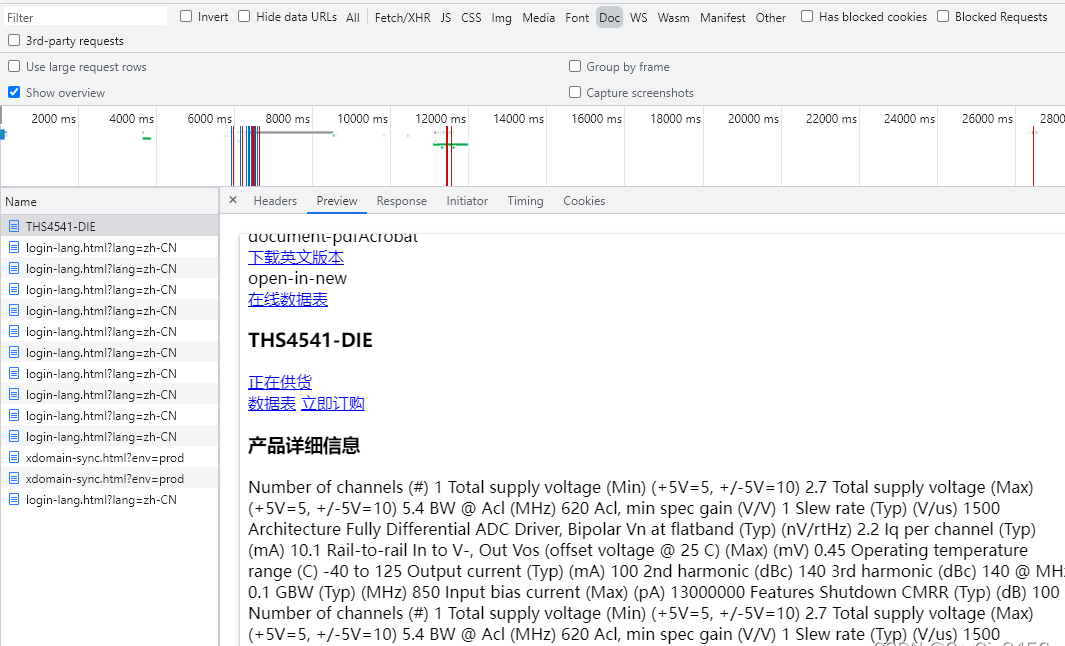Click the Filter input field
Screen dimensions: 1065x646
84,17
